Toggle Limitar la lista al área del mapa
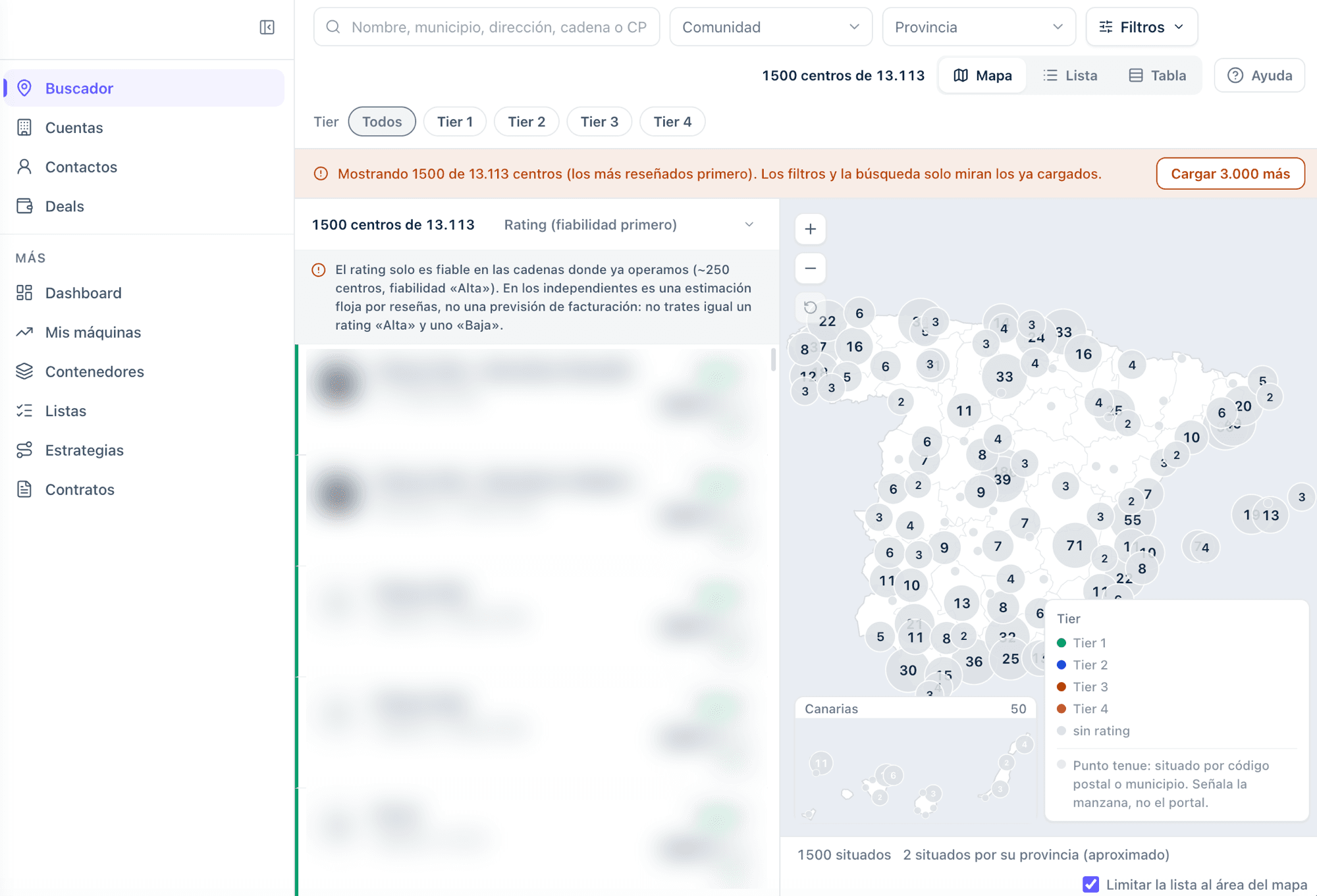This screenshot has width=1317, height=896. [x=1091, y=884]
